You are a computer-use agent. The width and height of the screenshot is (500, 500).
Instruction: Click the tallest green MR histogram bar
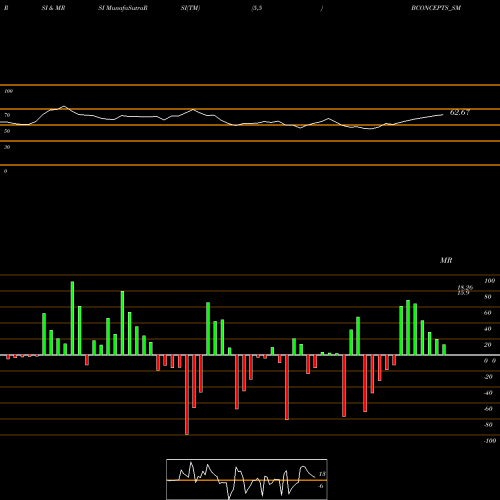[x=72, y=318]
